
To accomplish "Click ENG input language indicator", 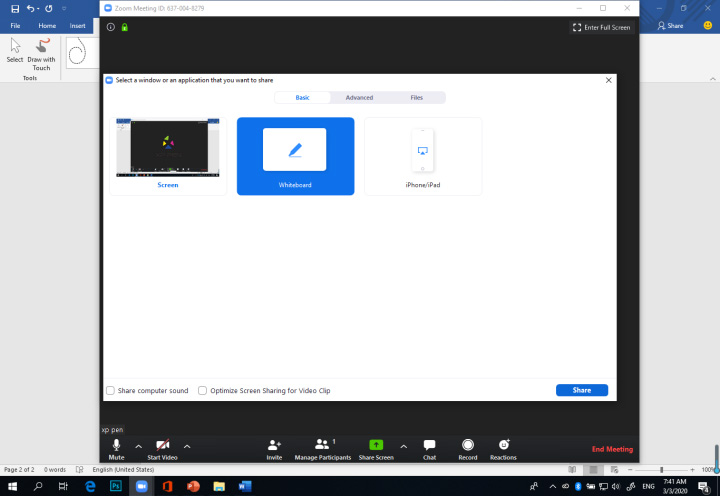I will 648,486.
